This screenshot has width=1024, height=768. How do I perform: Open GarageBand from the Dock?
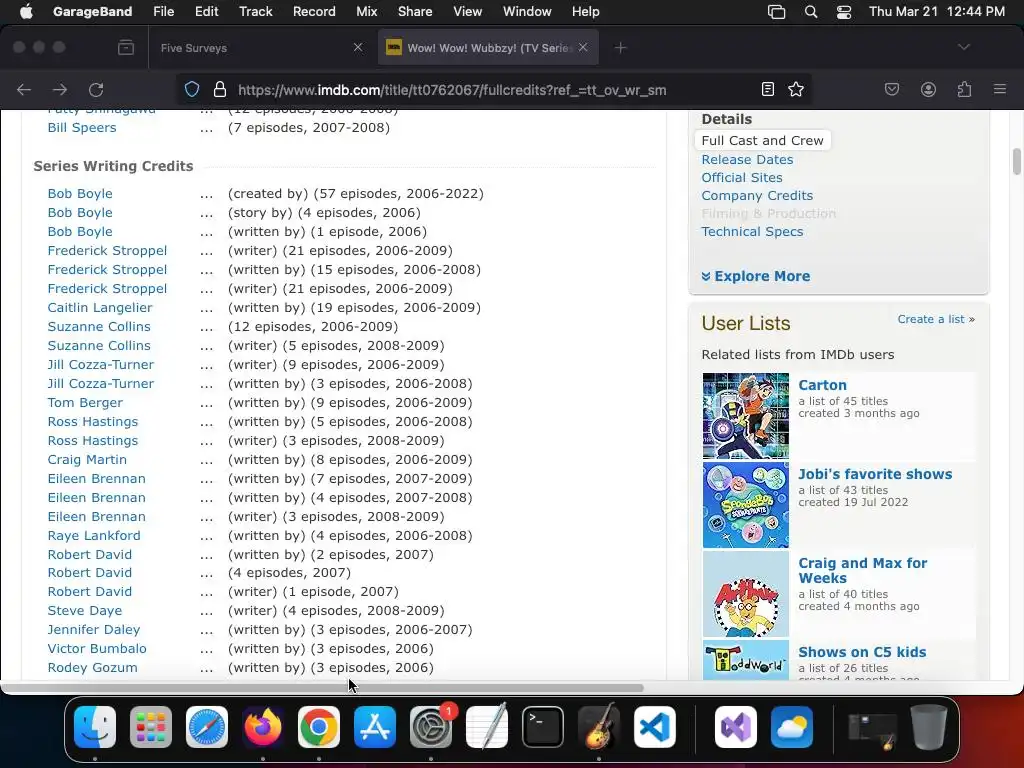click(599, 727)
